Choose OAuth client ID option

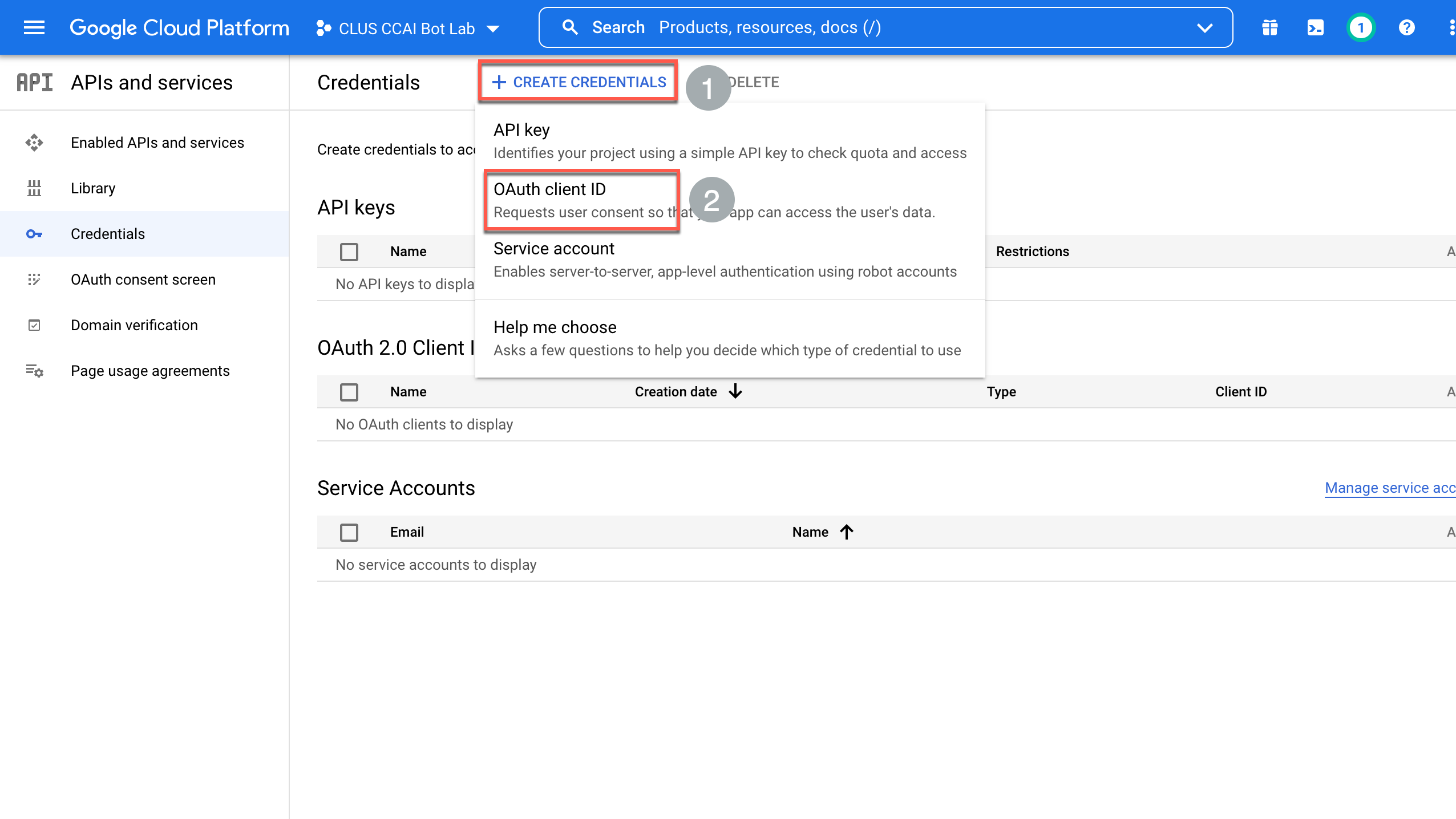pyautogui.click(x=730, y=201)
